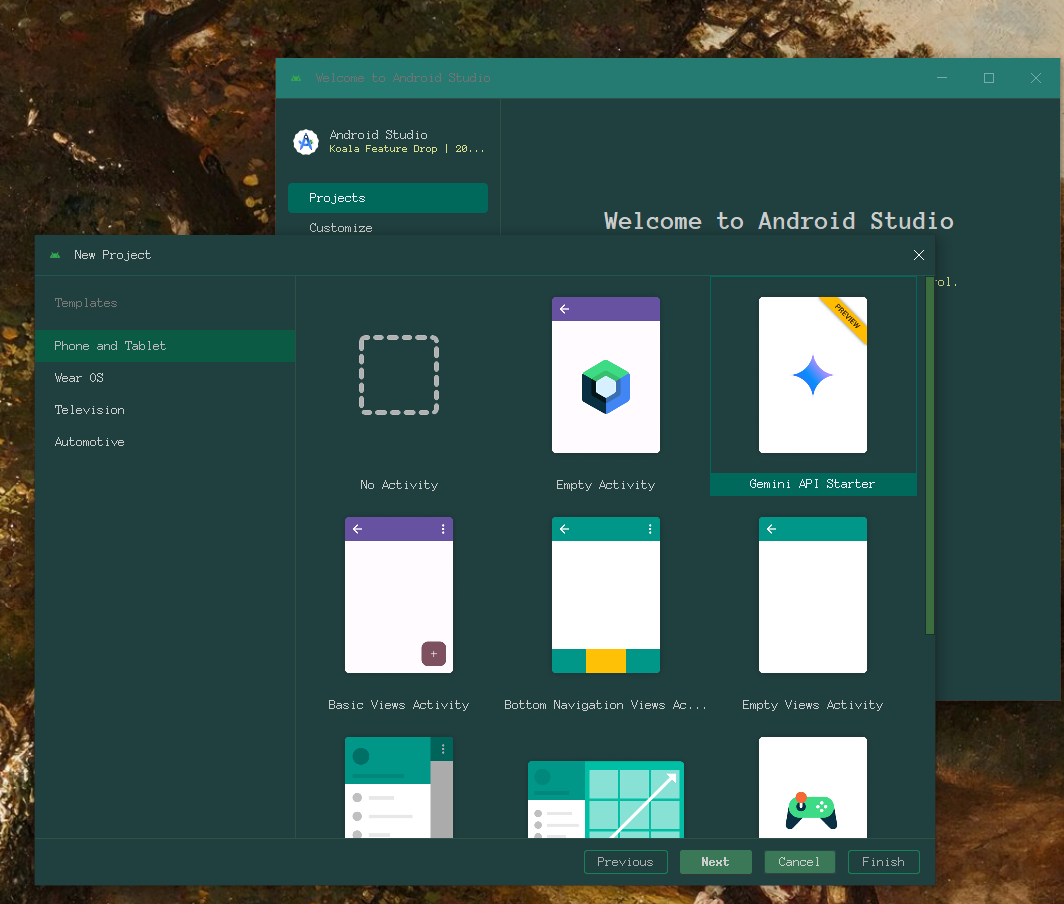Switch to Television templates

coord(165,410)
